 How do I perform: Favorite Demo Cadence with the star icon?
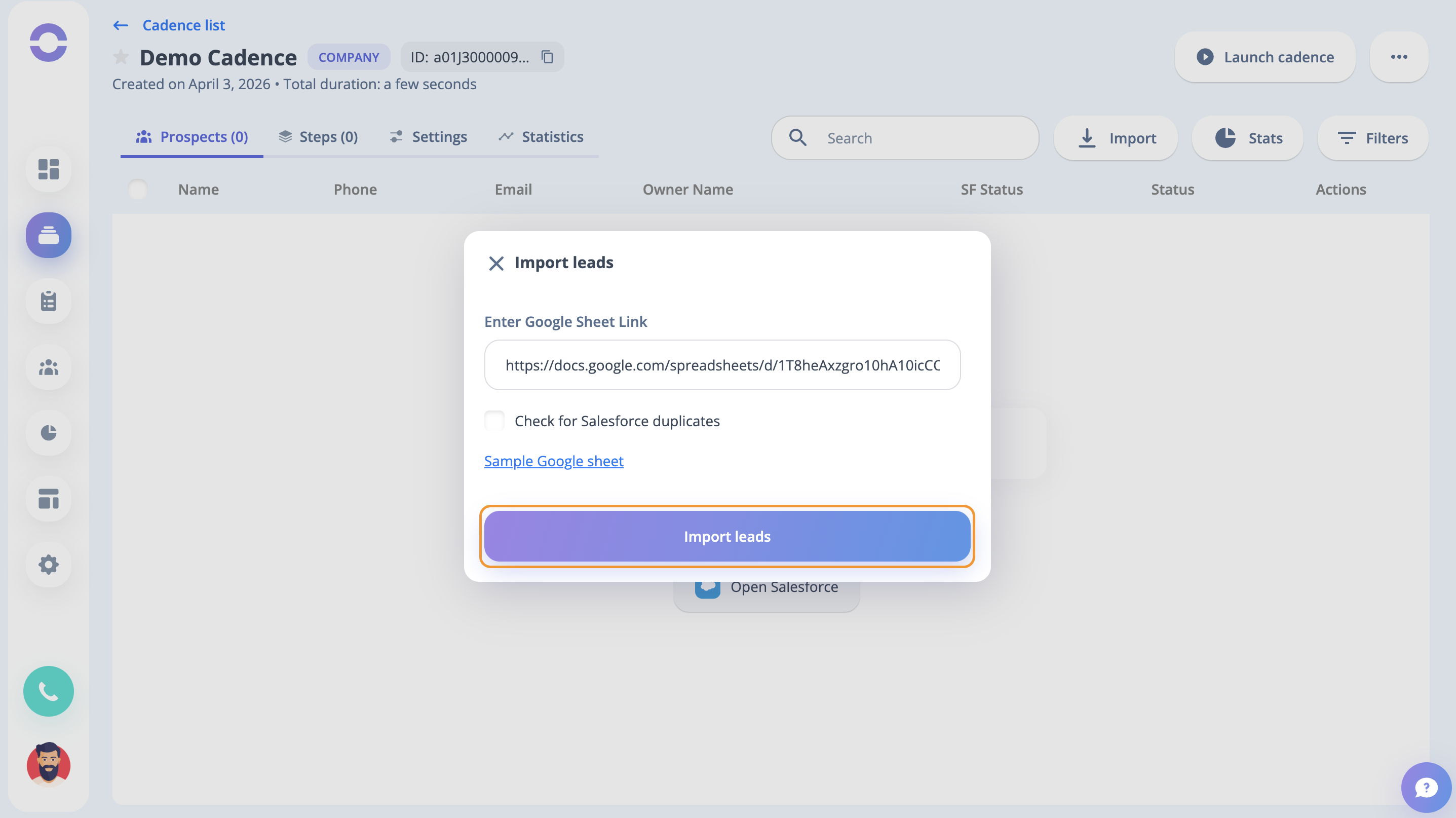click(121, 57)
